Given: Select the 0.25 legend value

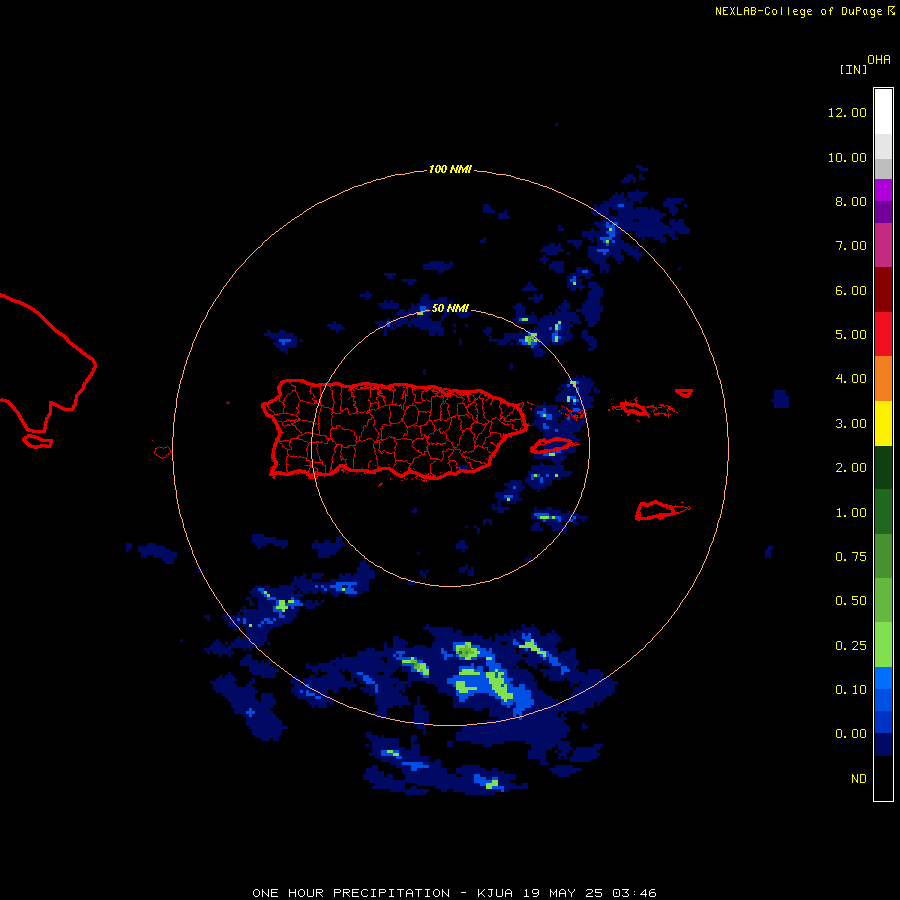Looking at the screenshot, I should pos(851,646).
